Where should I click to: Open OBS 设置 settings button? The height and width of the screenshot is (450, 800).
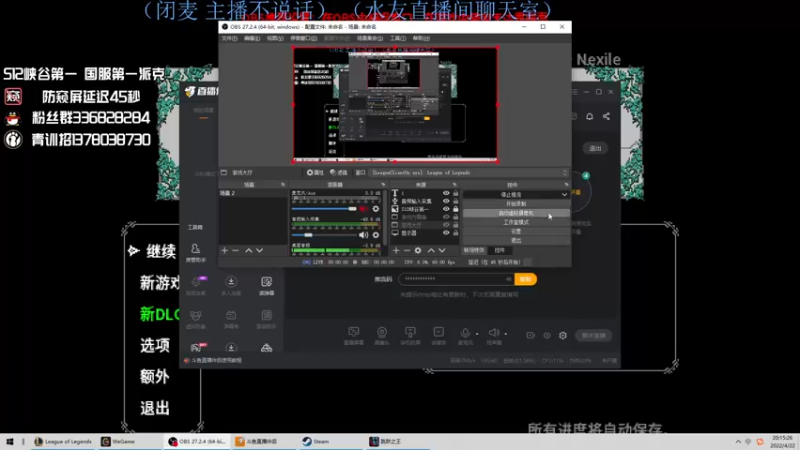click(x=516, y=232)
